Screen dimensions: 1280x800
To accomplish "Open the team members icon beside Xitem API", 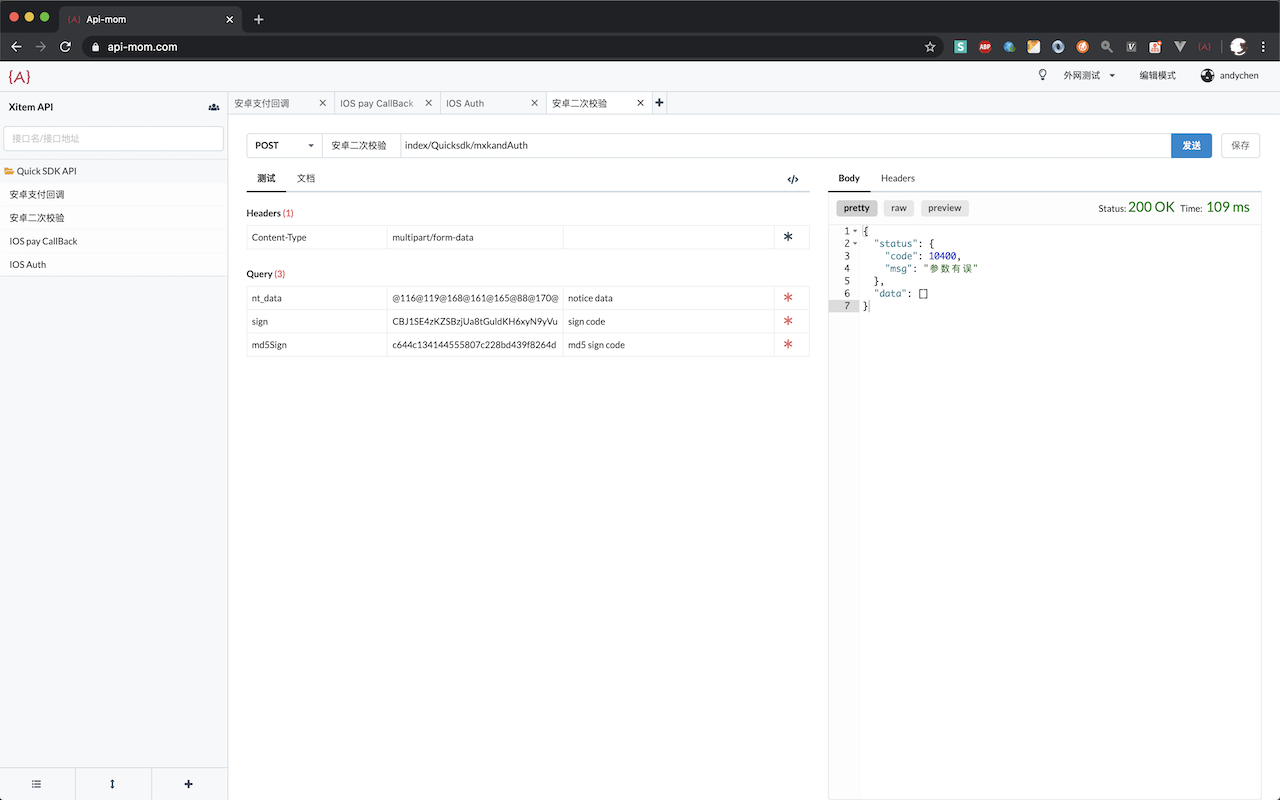I will pyautogui.click(x=214, y=107).
